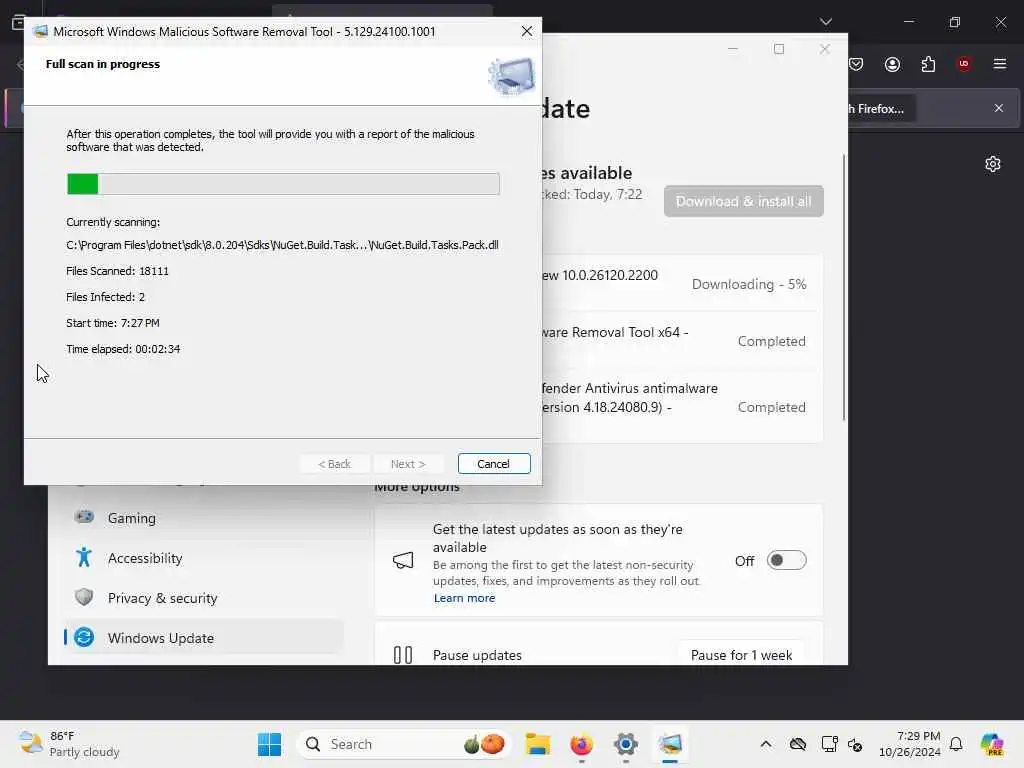Select Accessibility in Settings sidebar
The image size is (1024, 768).
pyautogui.click(x=204, y=558)
